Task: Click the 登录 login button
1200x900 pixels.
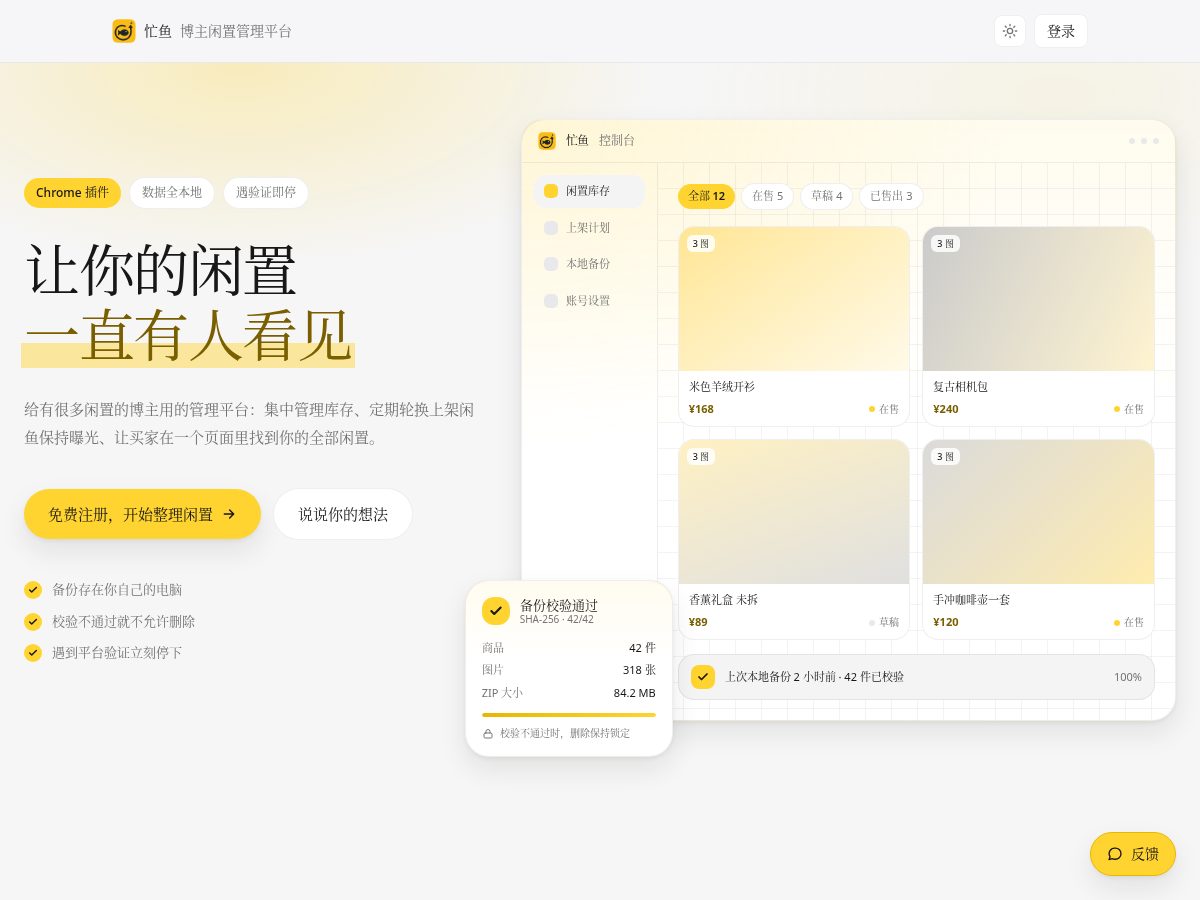Action: click(x=1061, y=31)
